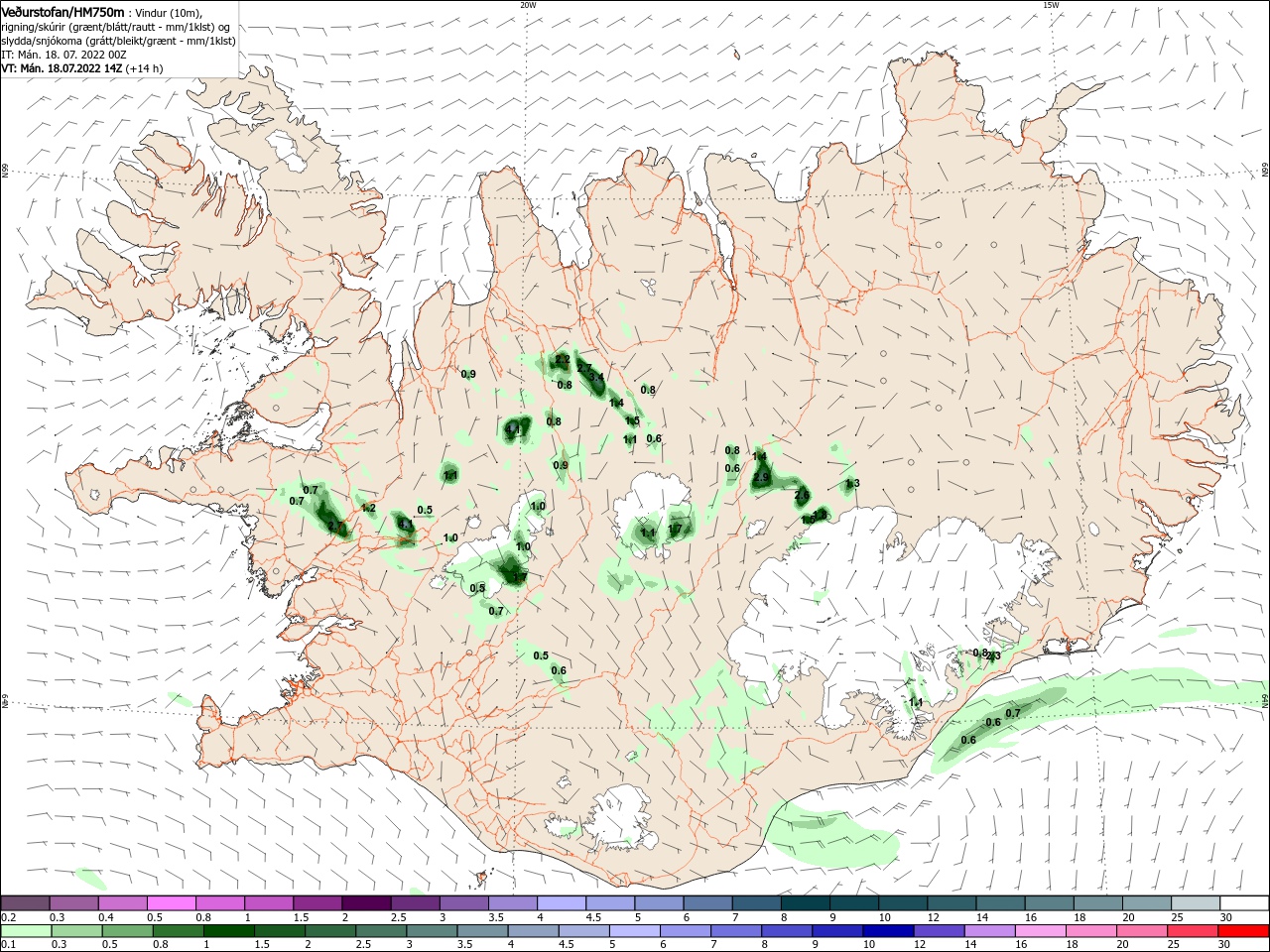Screen dimensions: 1270x952
Task: Select the 'VT: Mán. 18.07.2022 14Z' valid time
Action: (62, 68)
